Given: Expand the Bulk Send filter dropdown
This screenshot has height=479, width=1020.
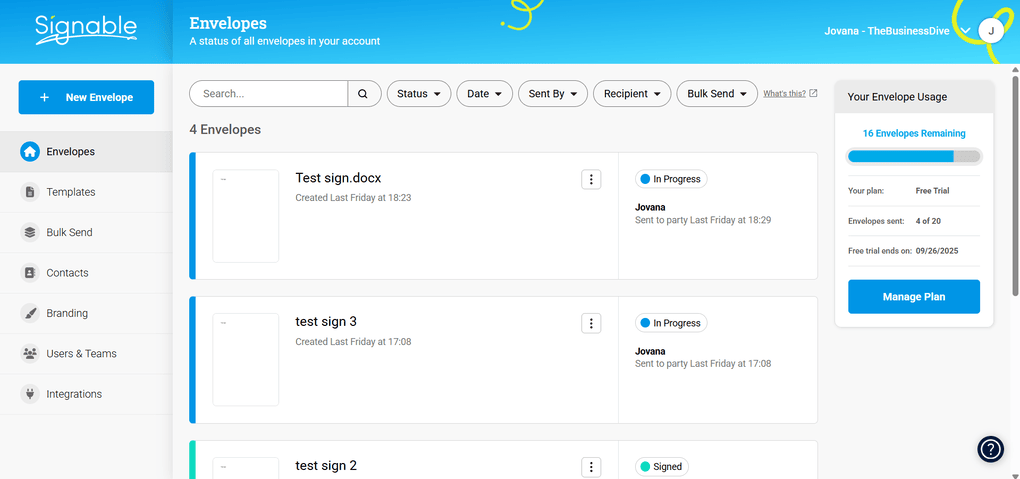Looking at the screenshot, I should tap(717, 94).
